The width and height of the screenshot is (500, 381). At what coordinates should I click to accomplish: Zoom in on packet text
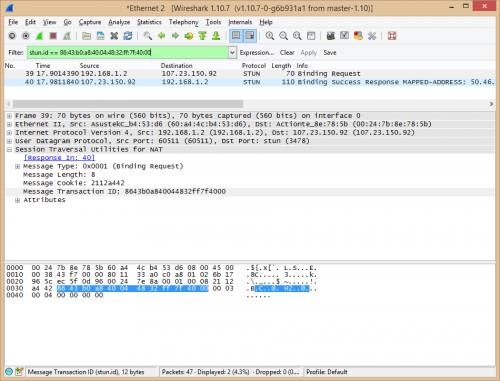(x=270, y=36)
